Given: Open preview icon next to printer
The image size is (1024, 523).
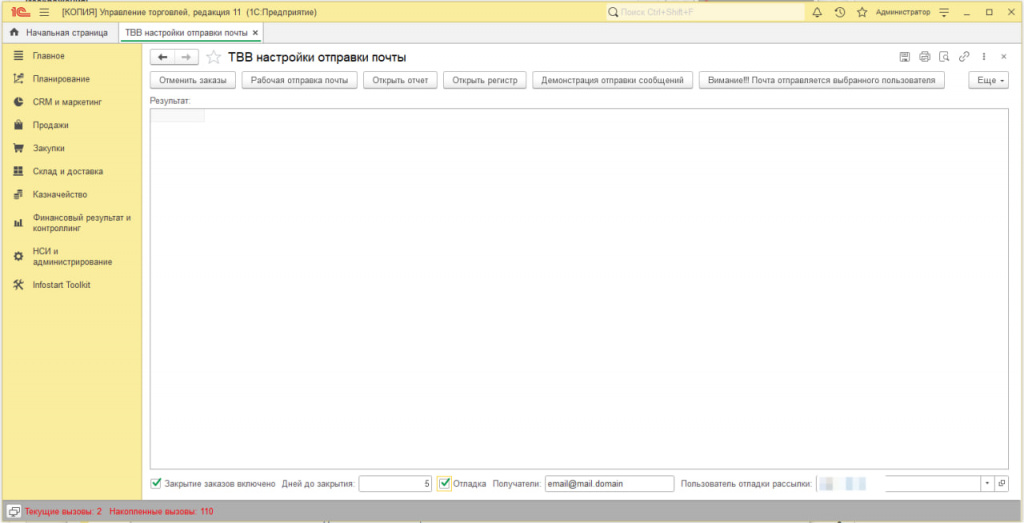Looking at the screenshot, I should (944, 57).
